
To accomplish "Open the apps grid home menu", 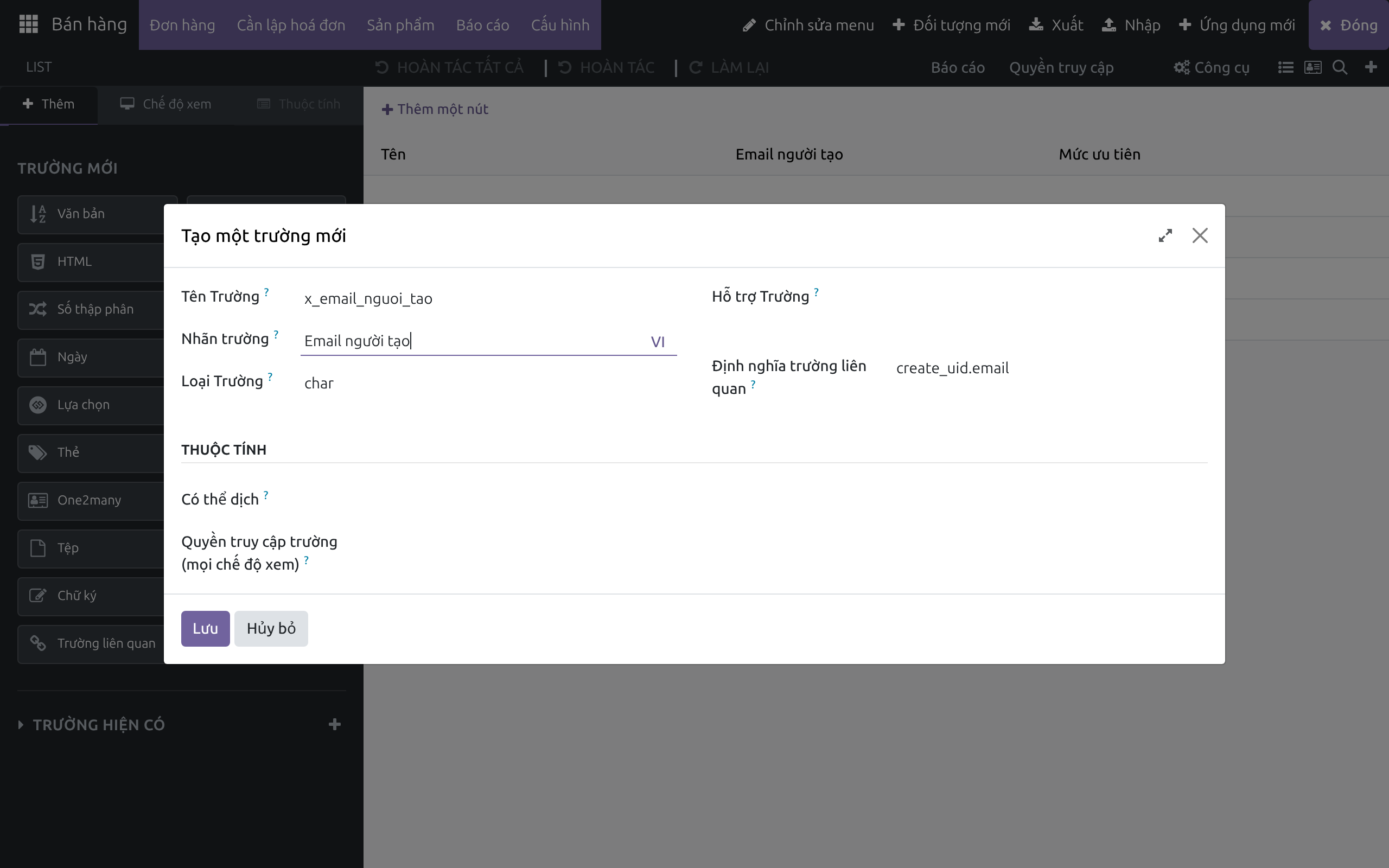I will click(x=28, y=25).
